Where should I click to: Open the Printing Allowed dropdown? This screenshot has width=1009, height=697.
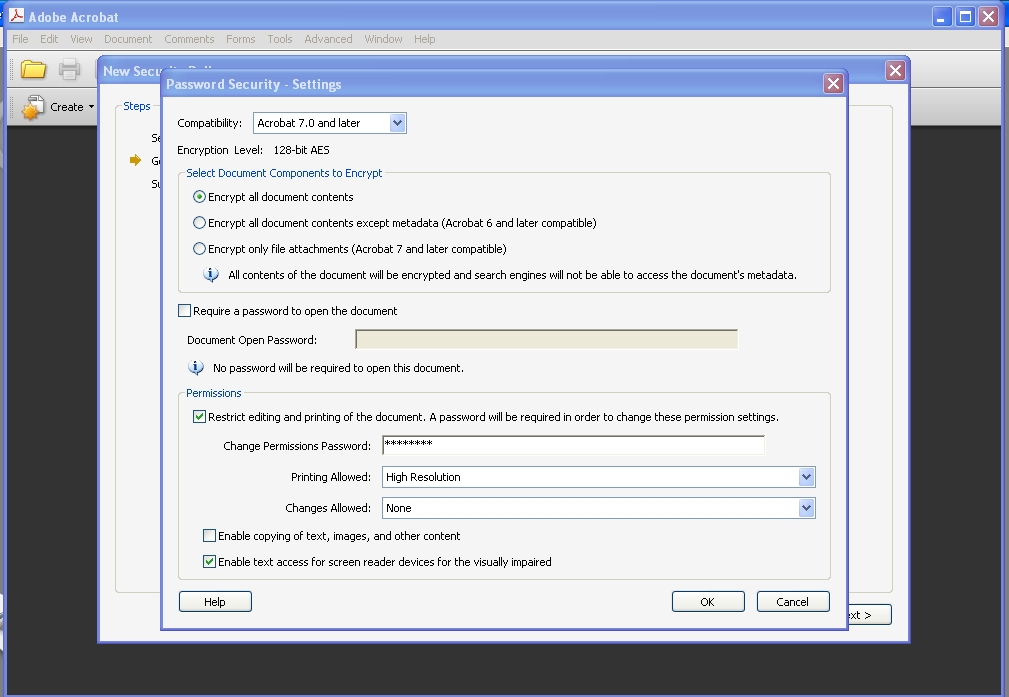point(806,477)
